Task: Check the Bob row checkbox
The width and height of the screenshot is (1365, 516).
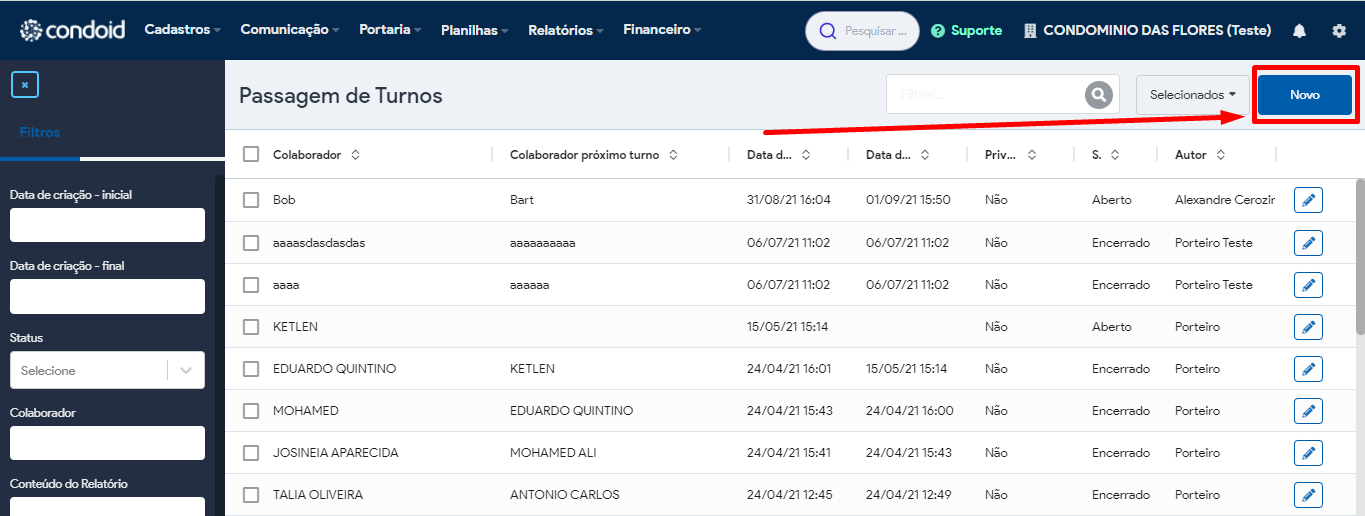Action: (251, 200)
